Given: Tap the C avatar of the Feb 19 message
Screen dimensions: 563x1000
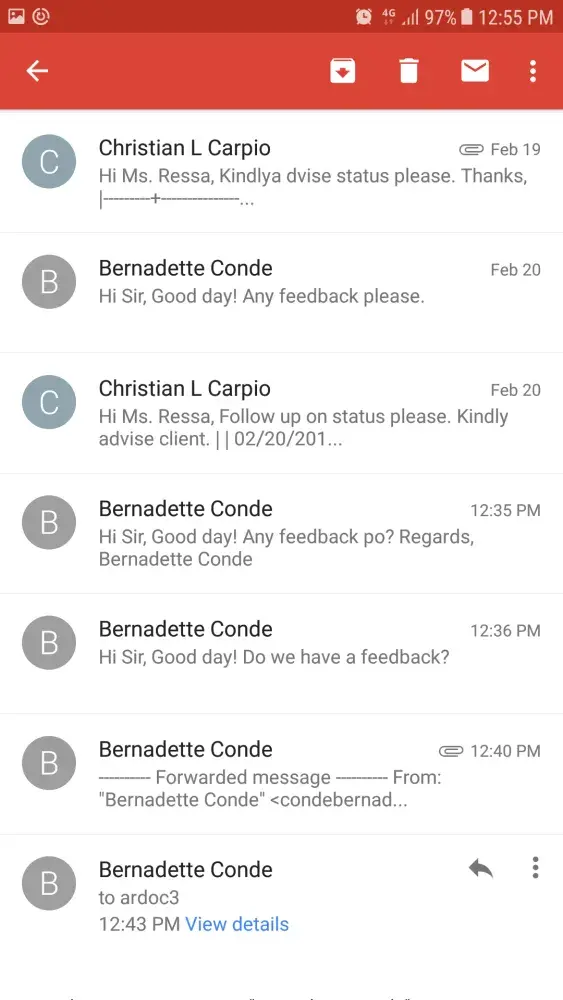Looking at the screenshot, I should pyautogui.click(x=49, y=161).
